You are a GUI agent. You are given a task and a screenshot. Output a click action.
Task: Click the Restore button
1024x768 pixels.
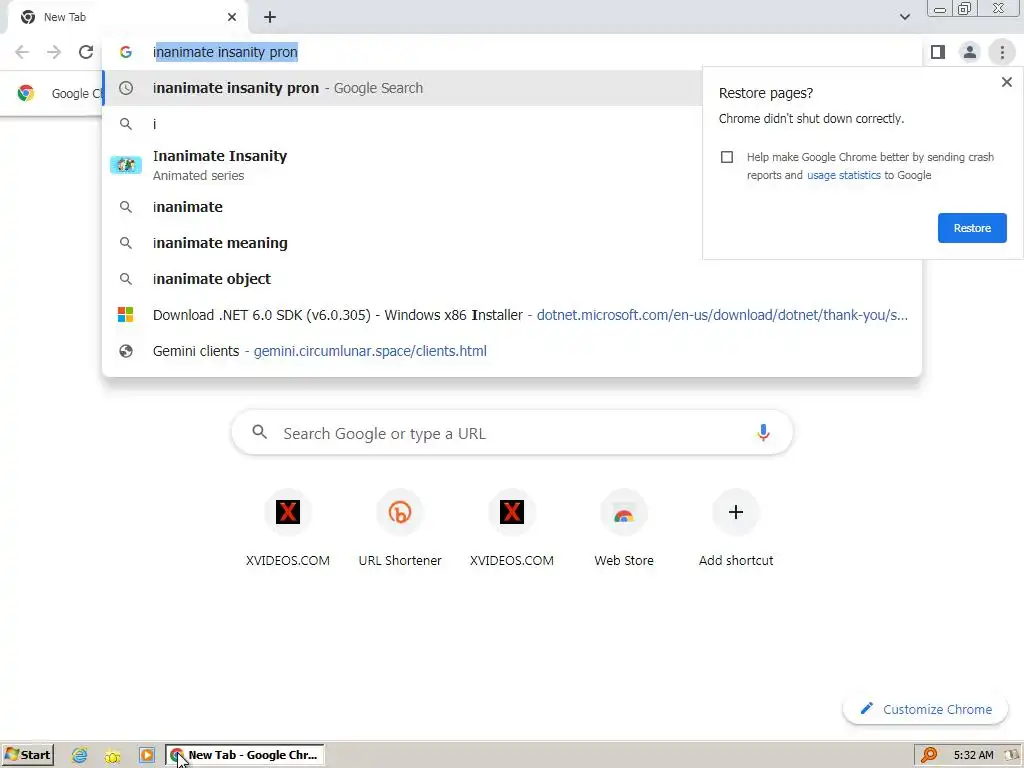[x=972, y=228]
